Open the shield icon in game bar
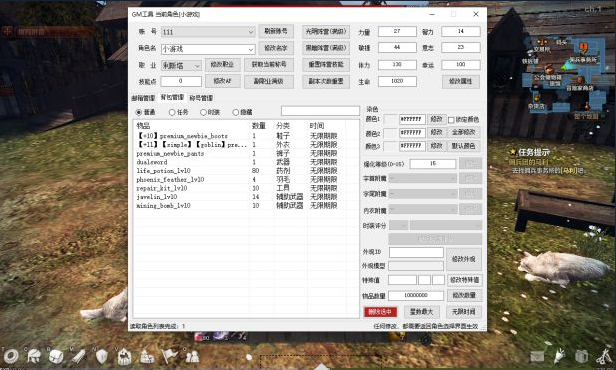Image resolution: width=616 pixels, height=370 pixels. 102,357
